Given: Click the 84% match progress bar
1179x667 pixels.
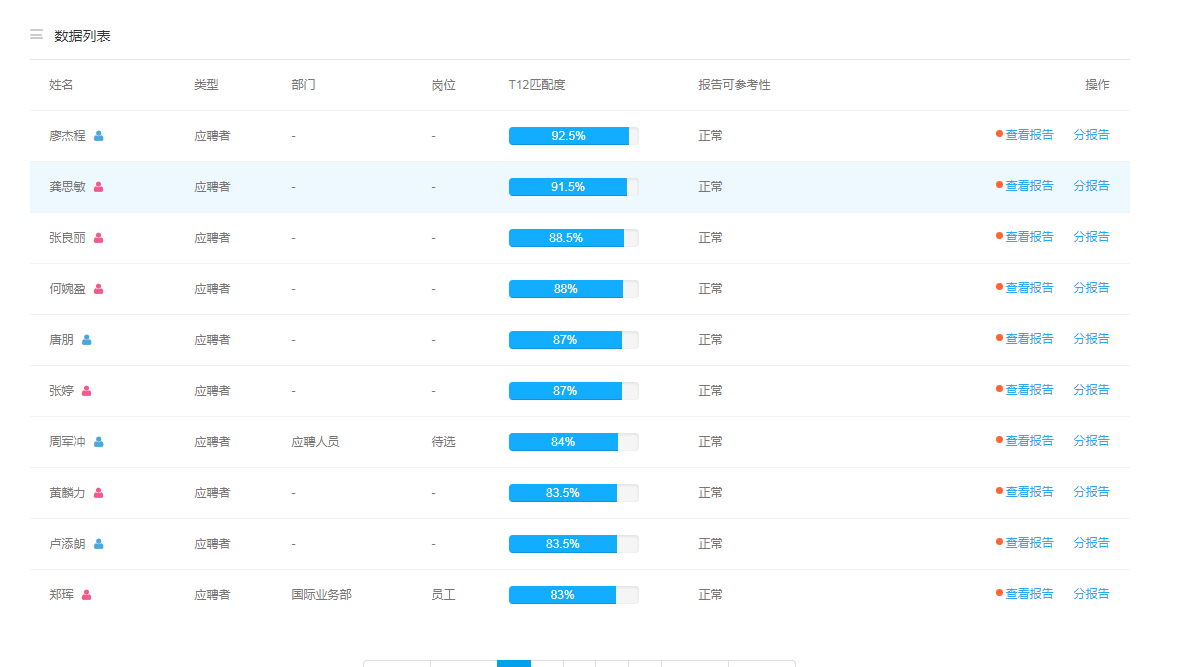Looking at the screenshot, I should click(x=574, y=442).
